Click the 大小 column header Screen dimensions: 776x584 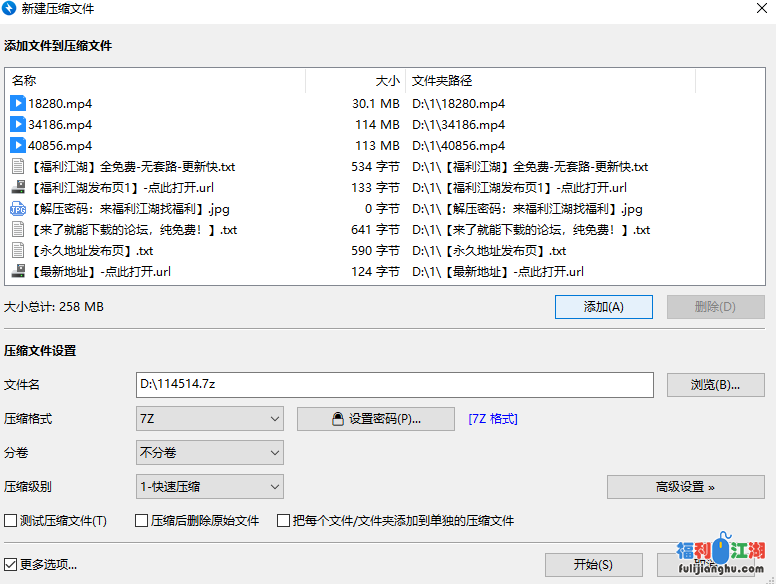point(355,81)
